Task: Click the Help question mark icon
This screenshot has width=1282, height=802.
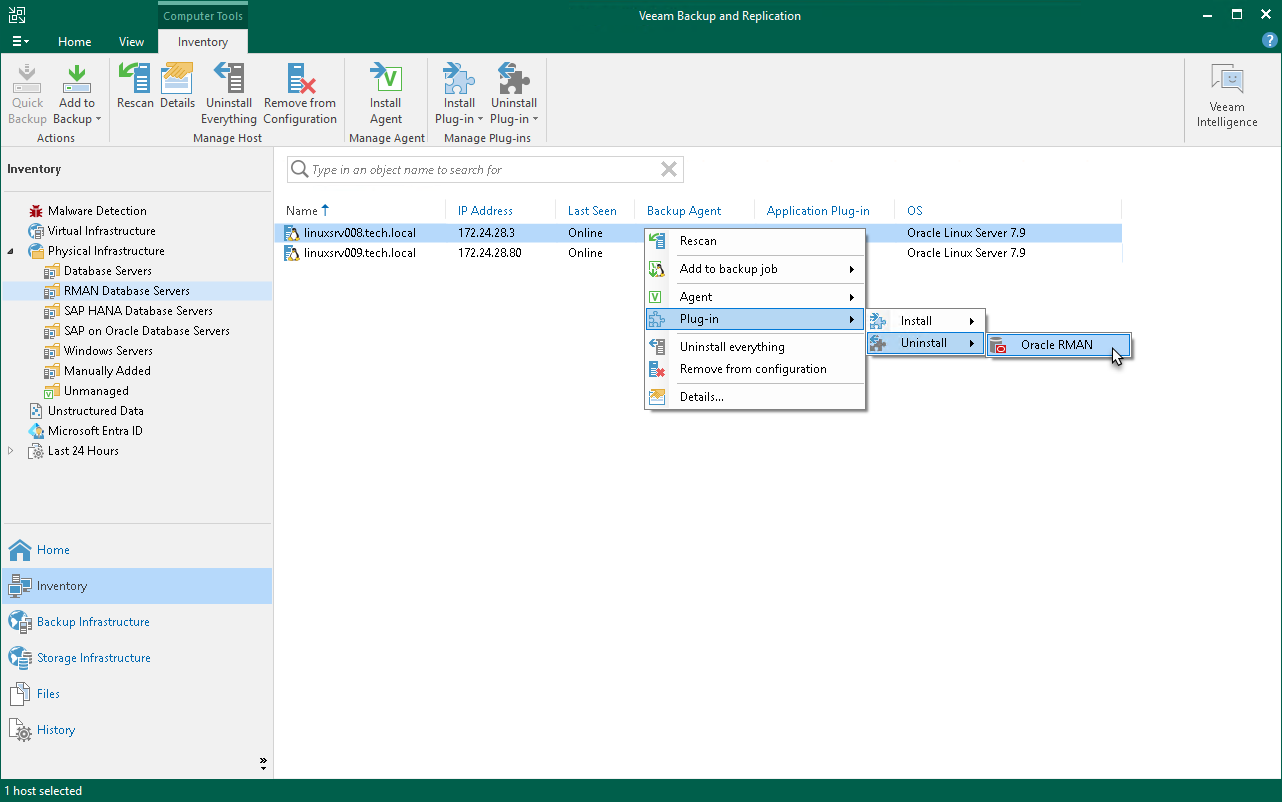Action: point(1268,41)
